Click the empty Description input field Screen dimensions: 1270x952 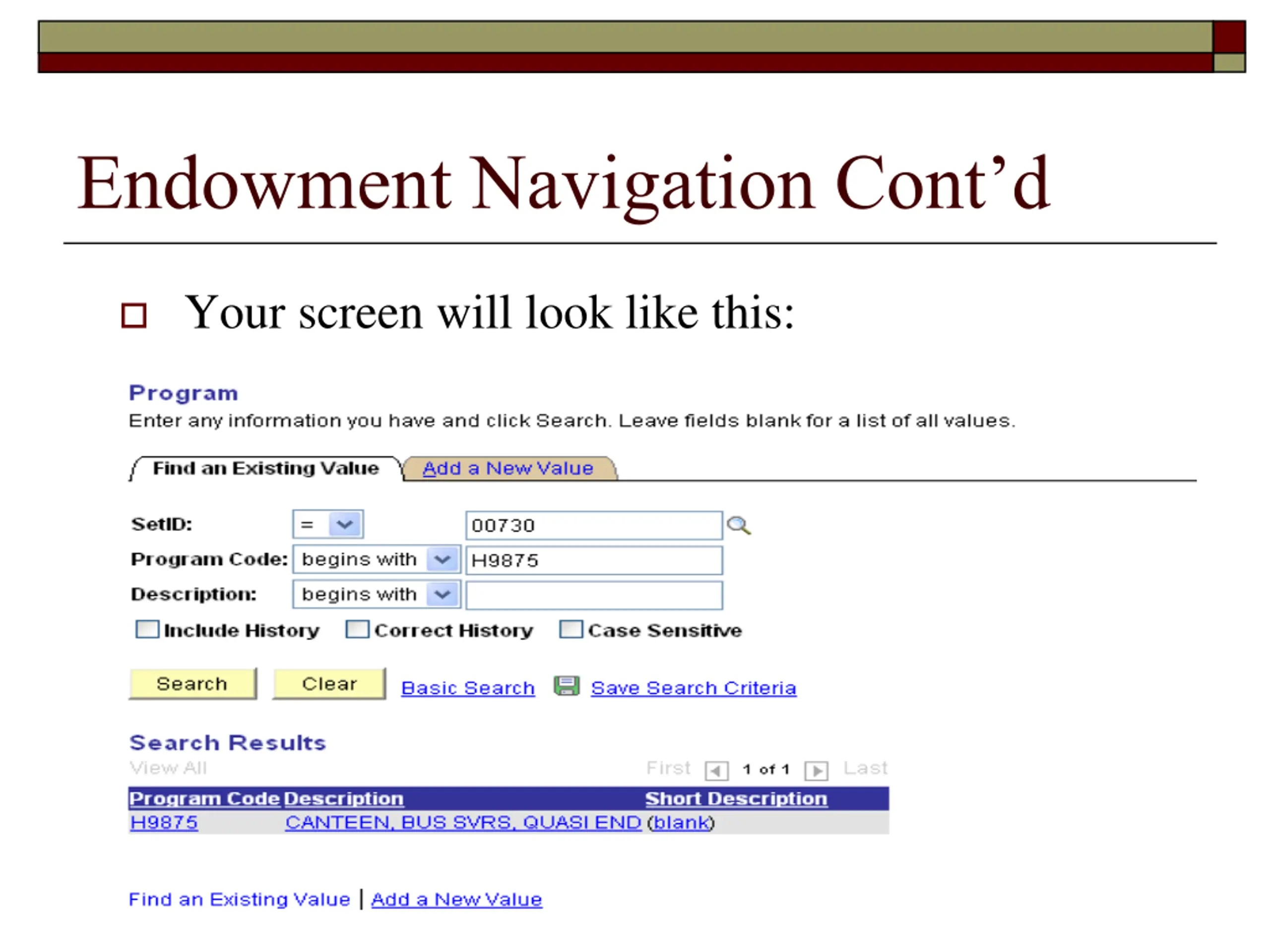594,595
